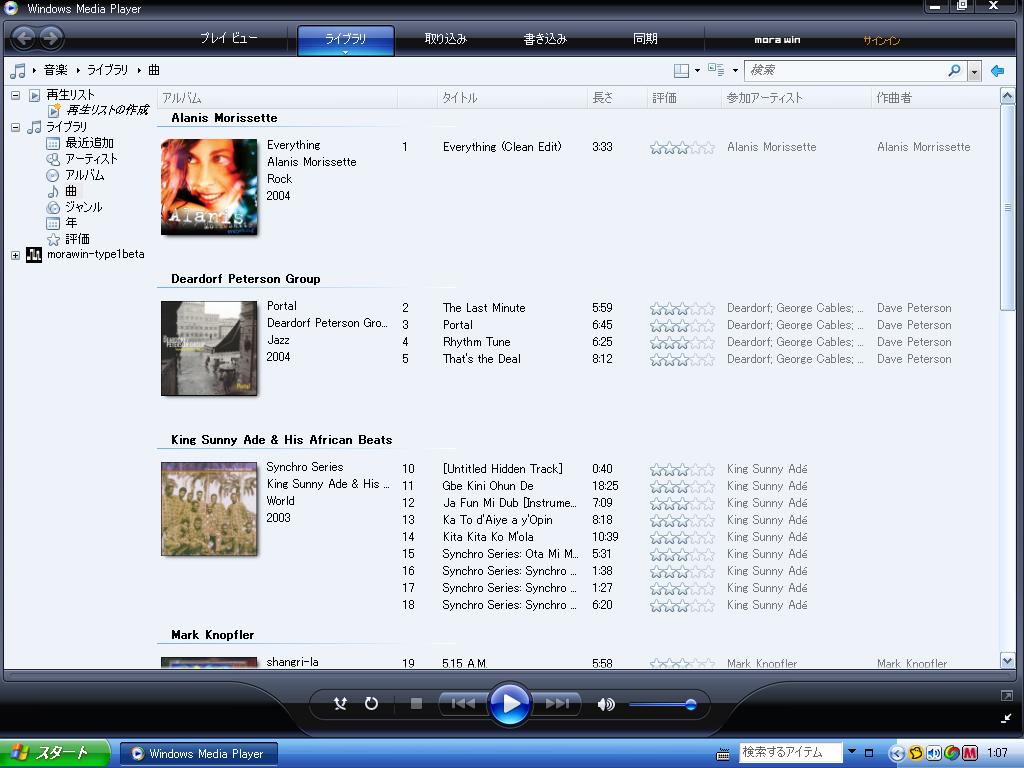1024x768 pixels.
Task: Open the 書き込み tab
Action: coord(545,39)
